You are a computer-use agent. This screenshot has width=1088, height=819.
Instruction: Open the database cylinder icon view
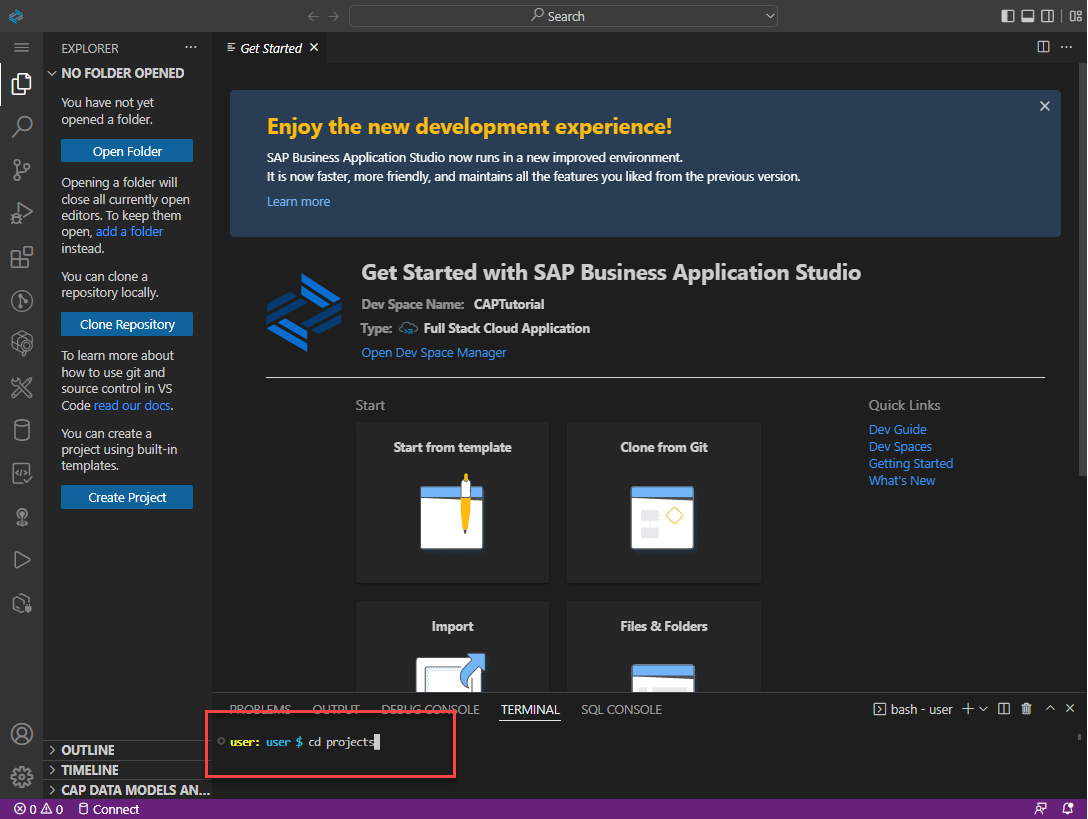pos(22,430)
